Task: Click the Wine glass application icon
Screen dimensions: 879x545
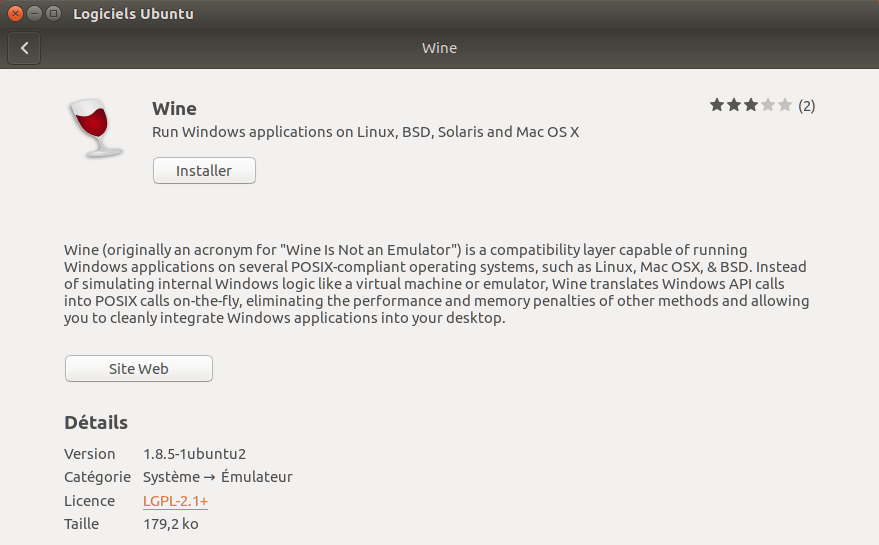Action: click(x=96, y=128)
